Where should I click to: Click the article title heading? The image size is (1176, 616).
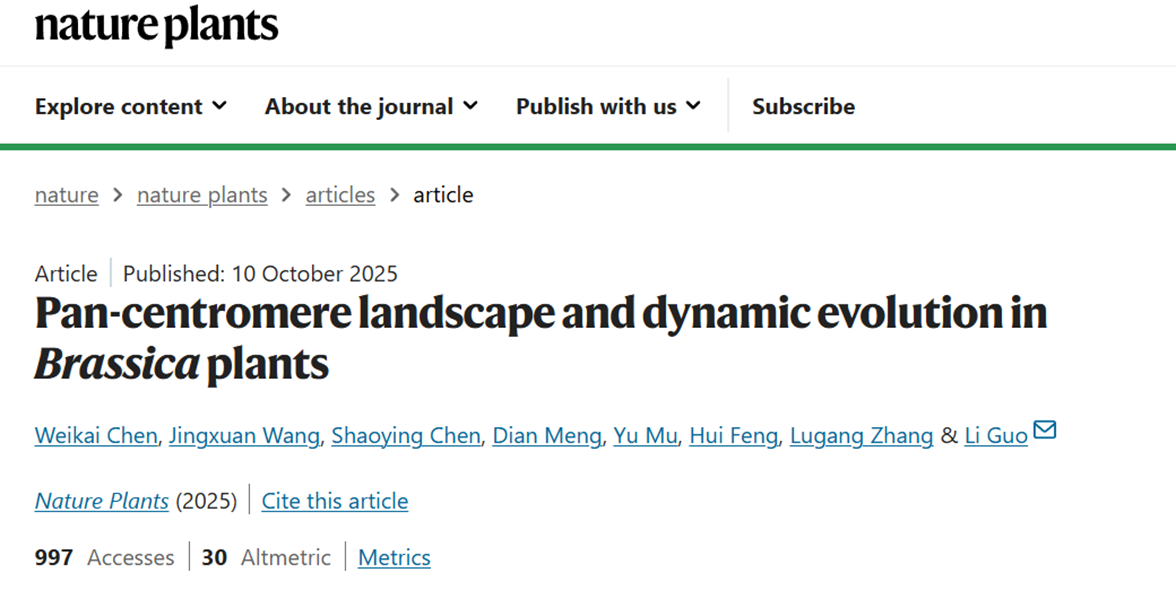[x=540, y=337]
